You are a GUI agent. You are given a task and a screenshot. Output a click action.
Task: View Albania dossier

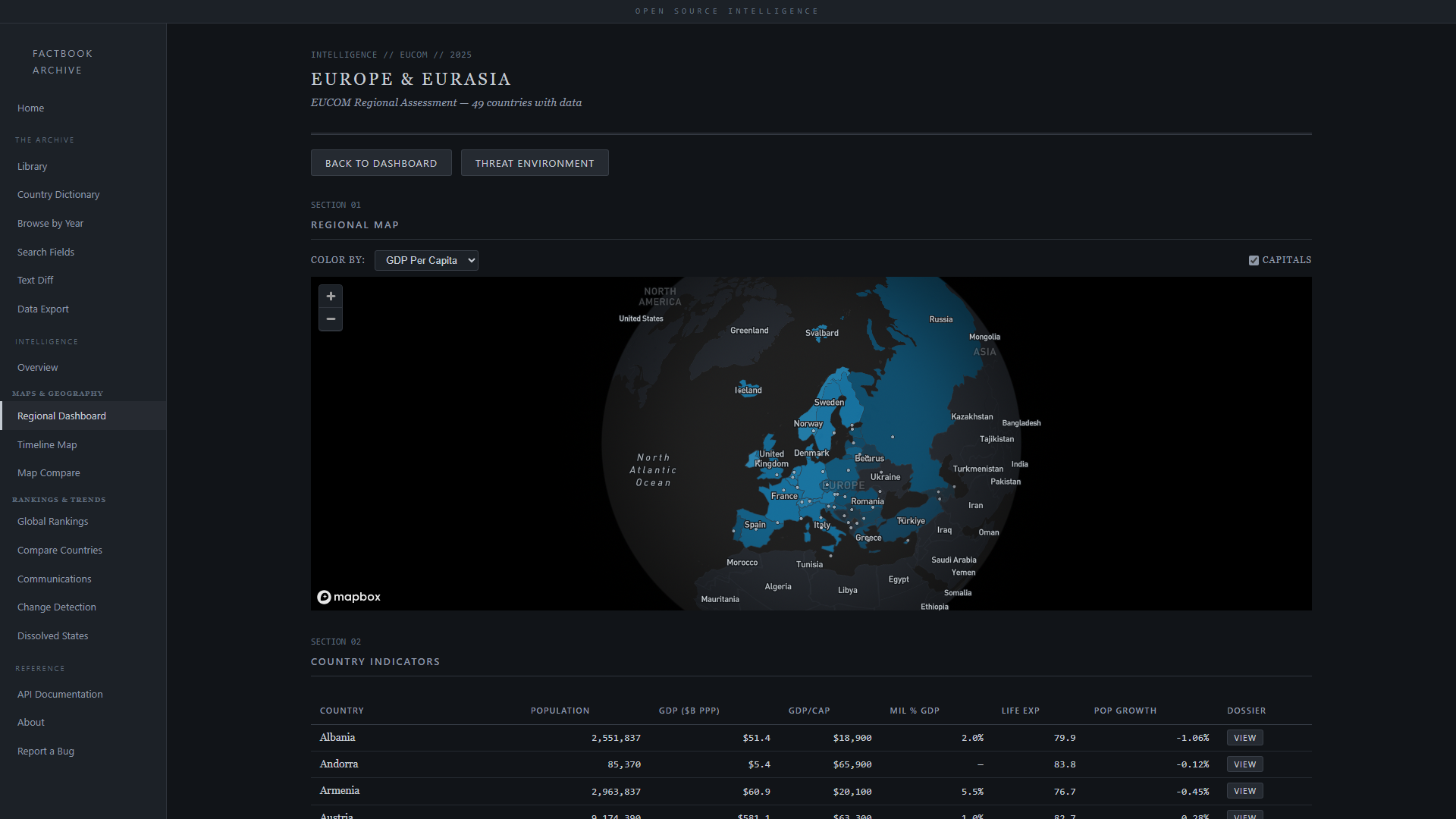(1244, 738)
